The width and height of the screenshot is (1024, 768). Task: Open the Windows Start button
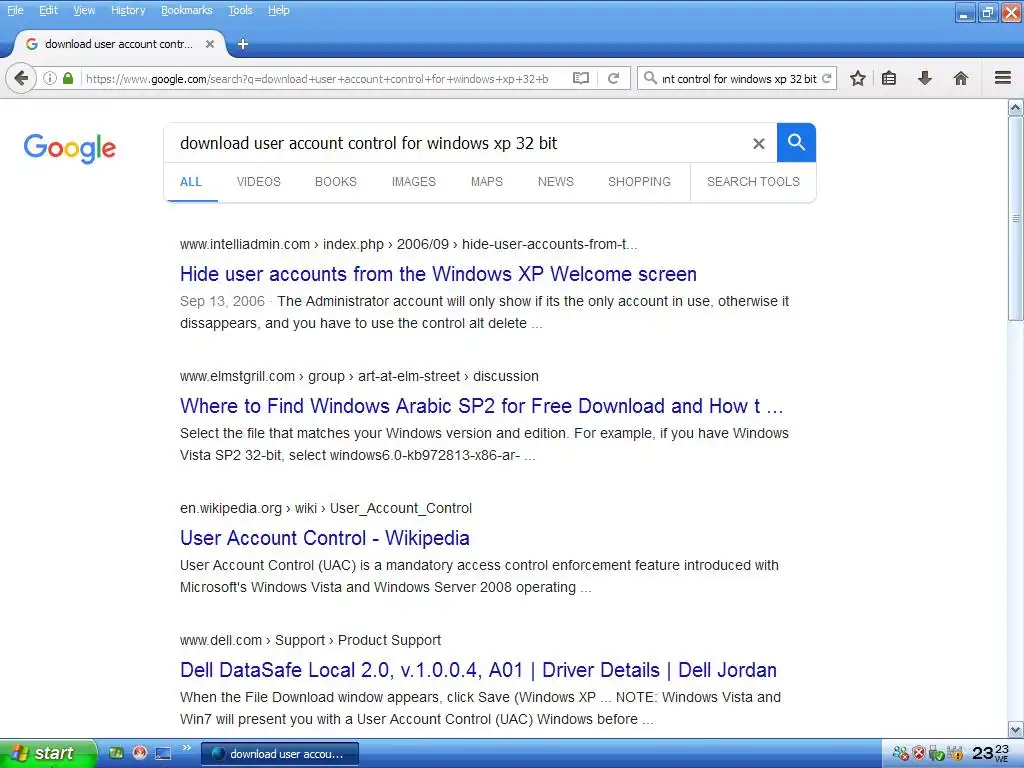[48, 753]
